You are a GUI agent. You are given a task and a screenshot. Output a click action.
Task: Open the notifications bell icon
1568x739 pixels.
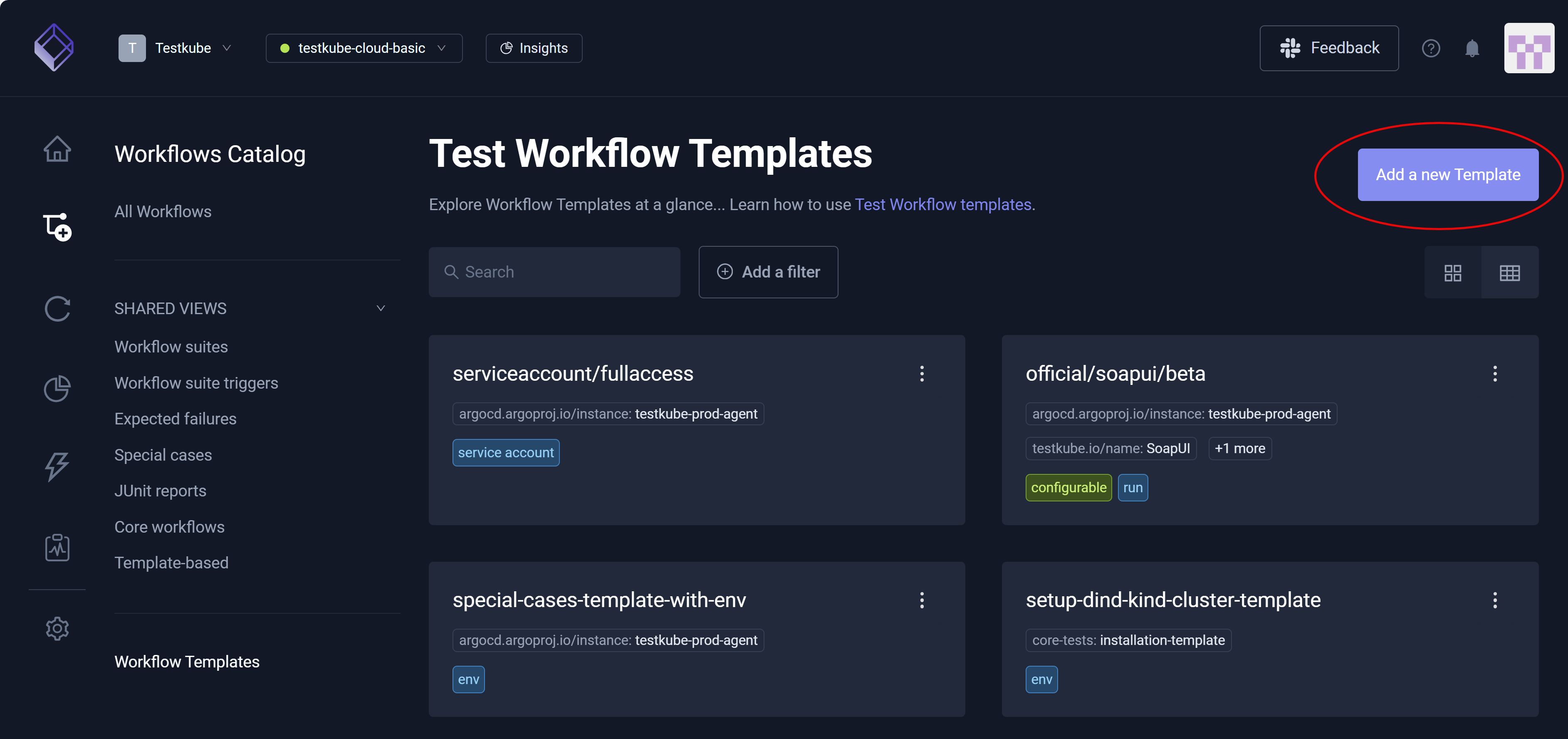(x=1472, y=48)
